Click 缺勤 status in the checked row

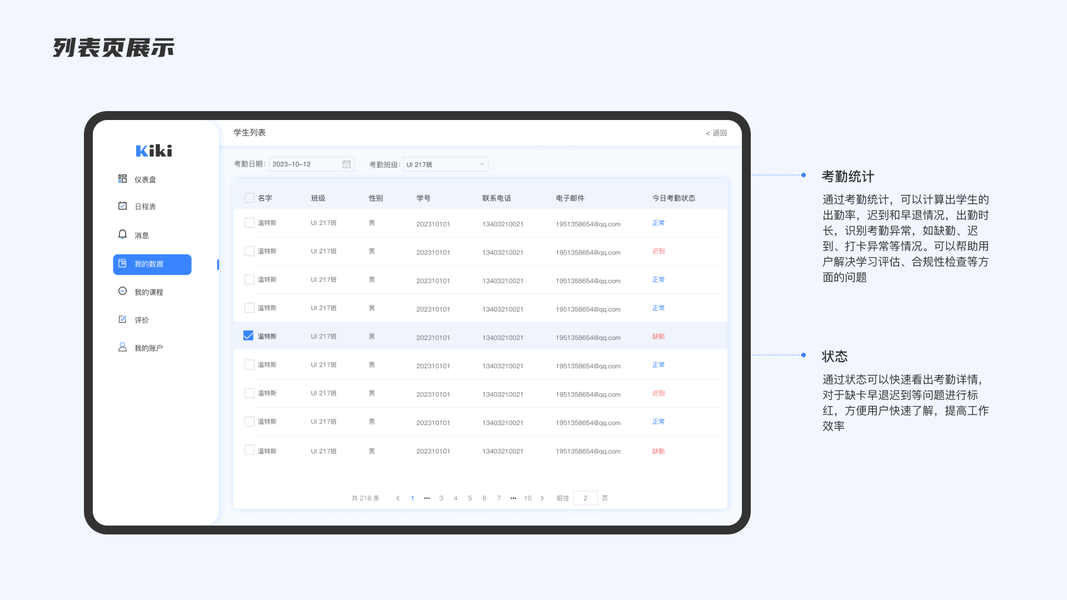[x=659, y=336]
